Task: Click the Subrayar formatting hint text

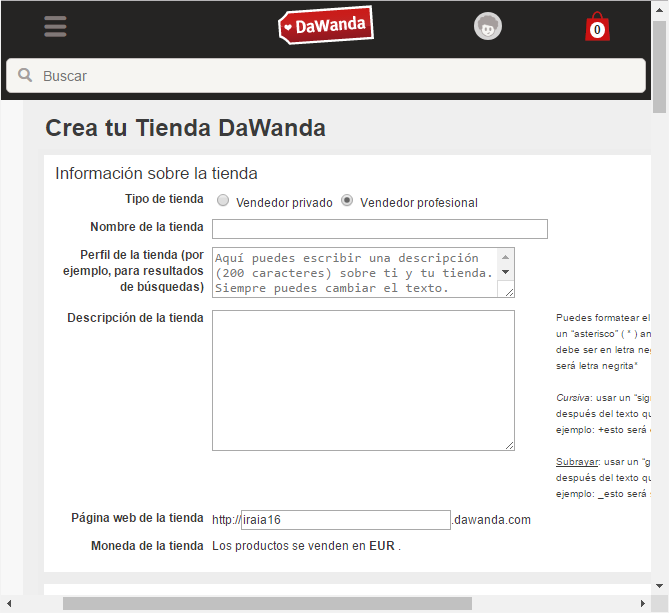Action: (577, 462)
